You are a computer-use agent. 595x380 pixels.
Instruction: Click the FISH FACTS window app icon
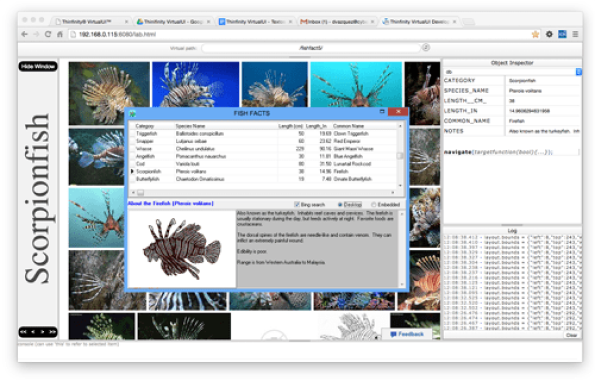tap(132, 113)
